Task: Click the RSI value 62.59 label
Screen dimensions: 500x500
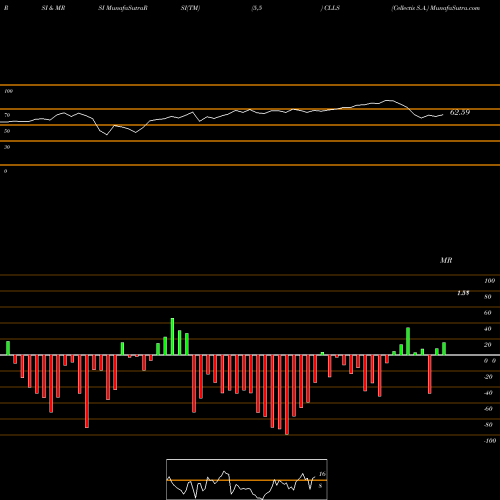Action: pyautogui.click(x=460, y=112)
